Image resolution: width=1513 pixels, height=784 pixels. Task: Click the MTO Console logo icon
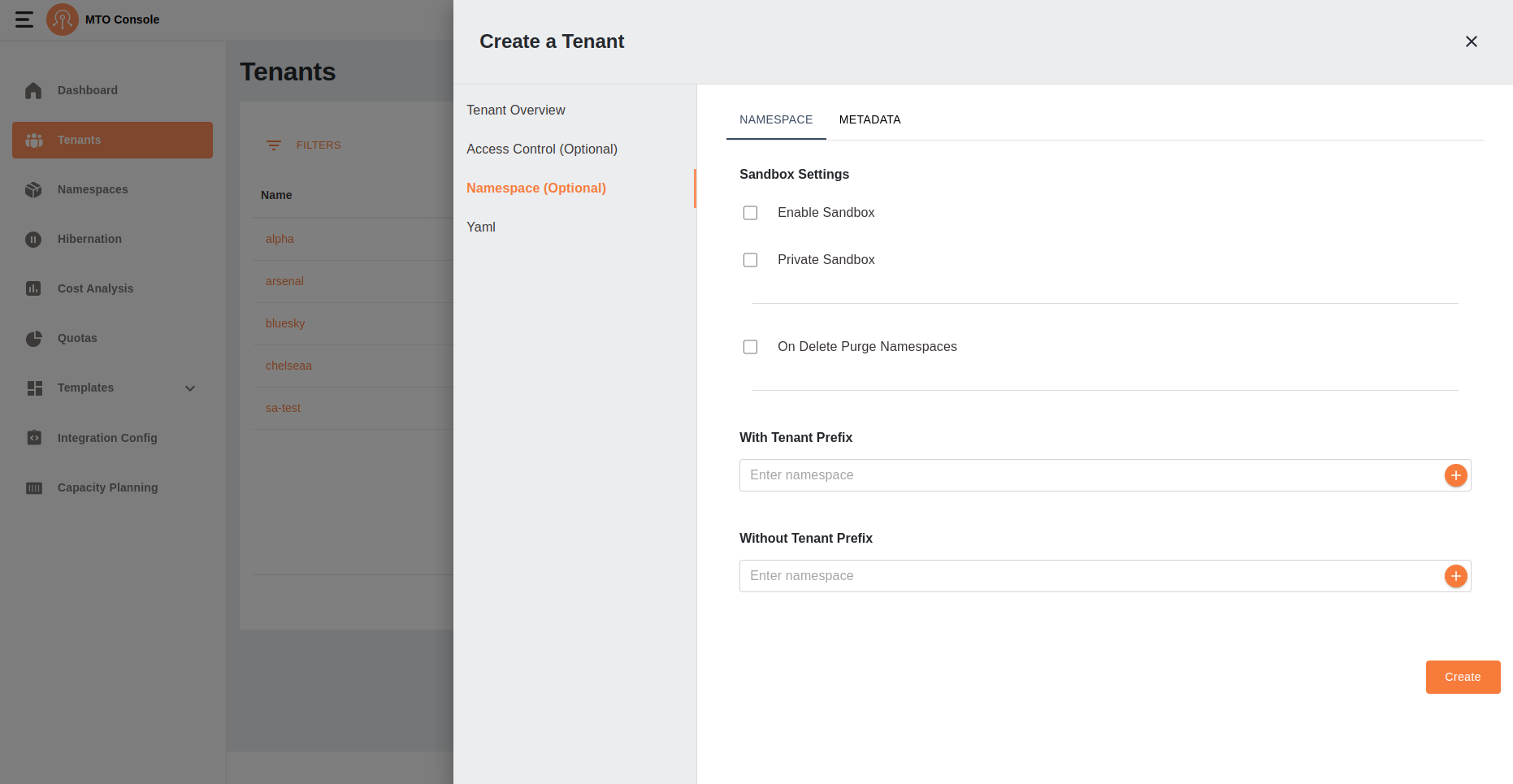point(63,19)
